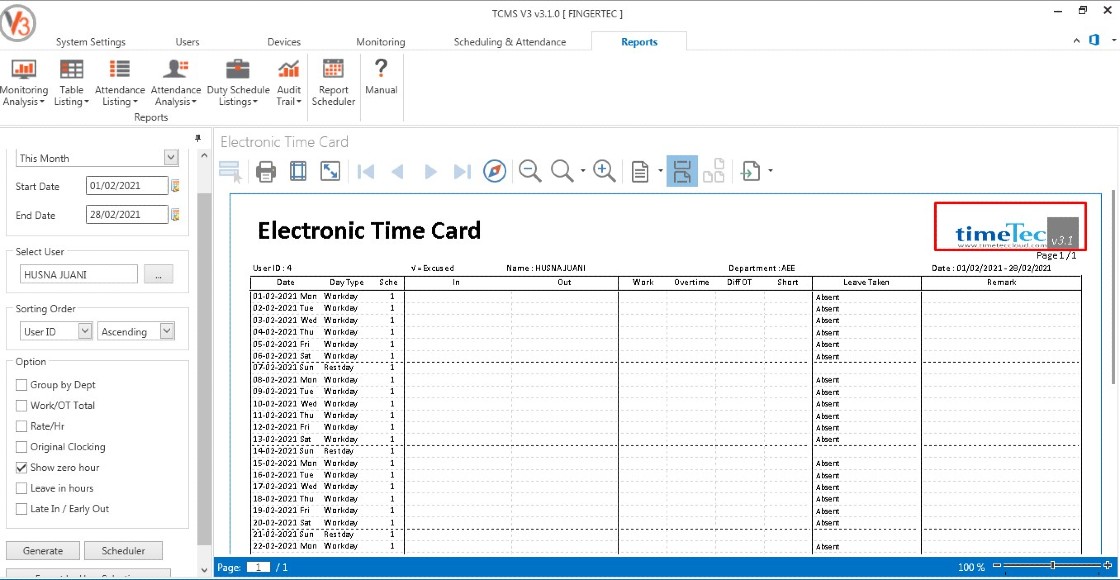The image size is (1120, 580).
Task: Go to the next report page
Action: pyautogui.click(x=430, y=171)
